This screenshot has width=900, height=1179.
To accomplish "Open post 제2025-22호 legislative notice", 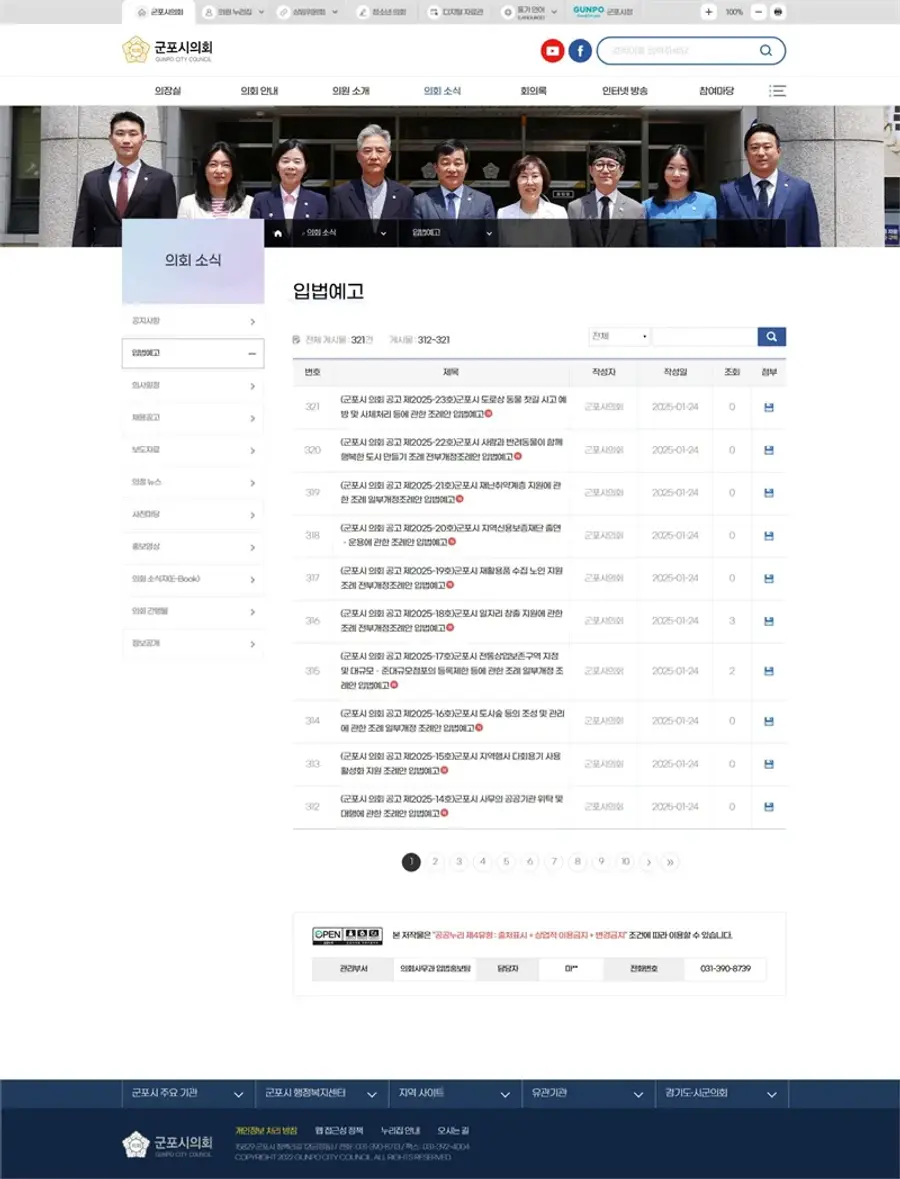I will (x=451, y=450).
